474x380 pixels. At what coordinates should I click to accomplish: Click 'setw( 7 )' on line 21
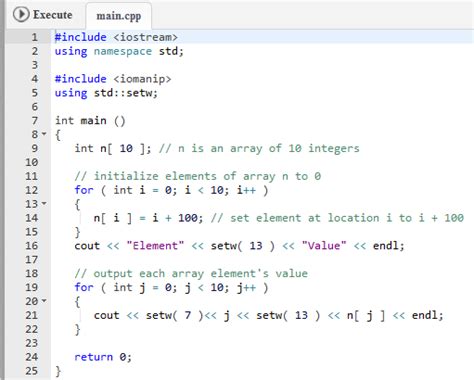pyautogui.click(x=174, y=315)
